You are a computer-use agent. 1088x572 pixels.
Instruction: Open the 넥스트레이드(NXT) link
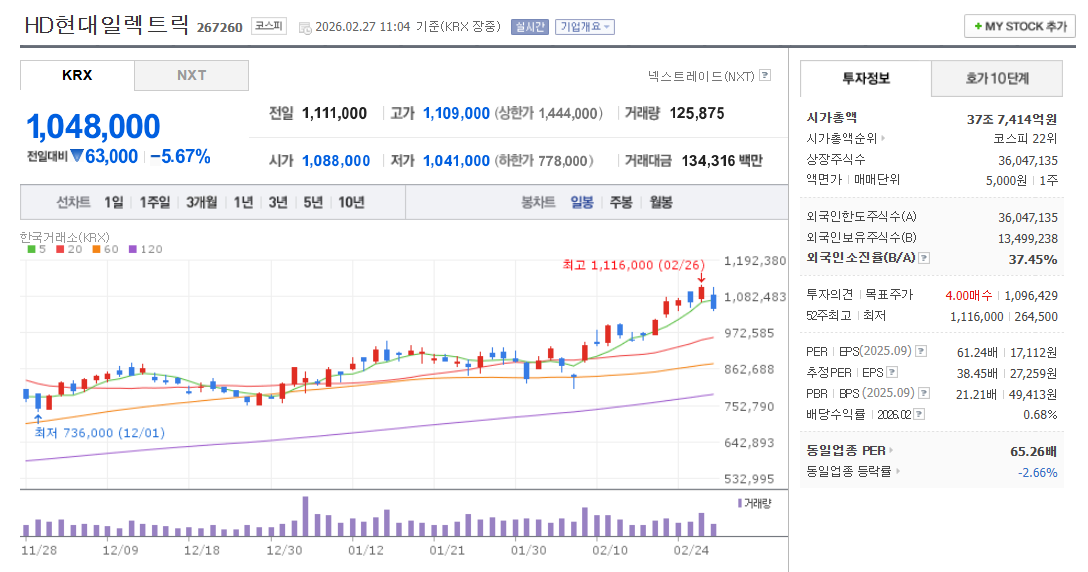[x=701, y=76]
